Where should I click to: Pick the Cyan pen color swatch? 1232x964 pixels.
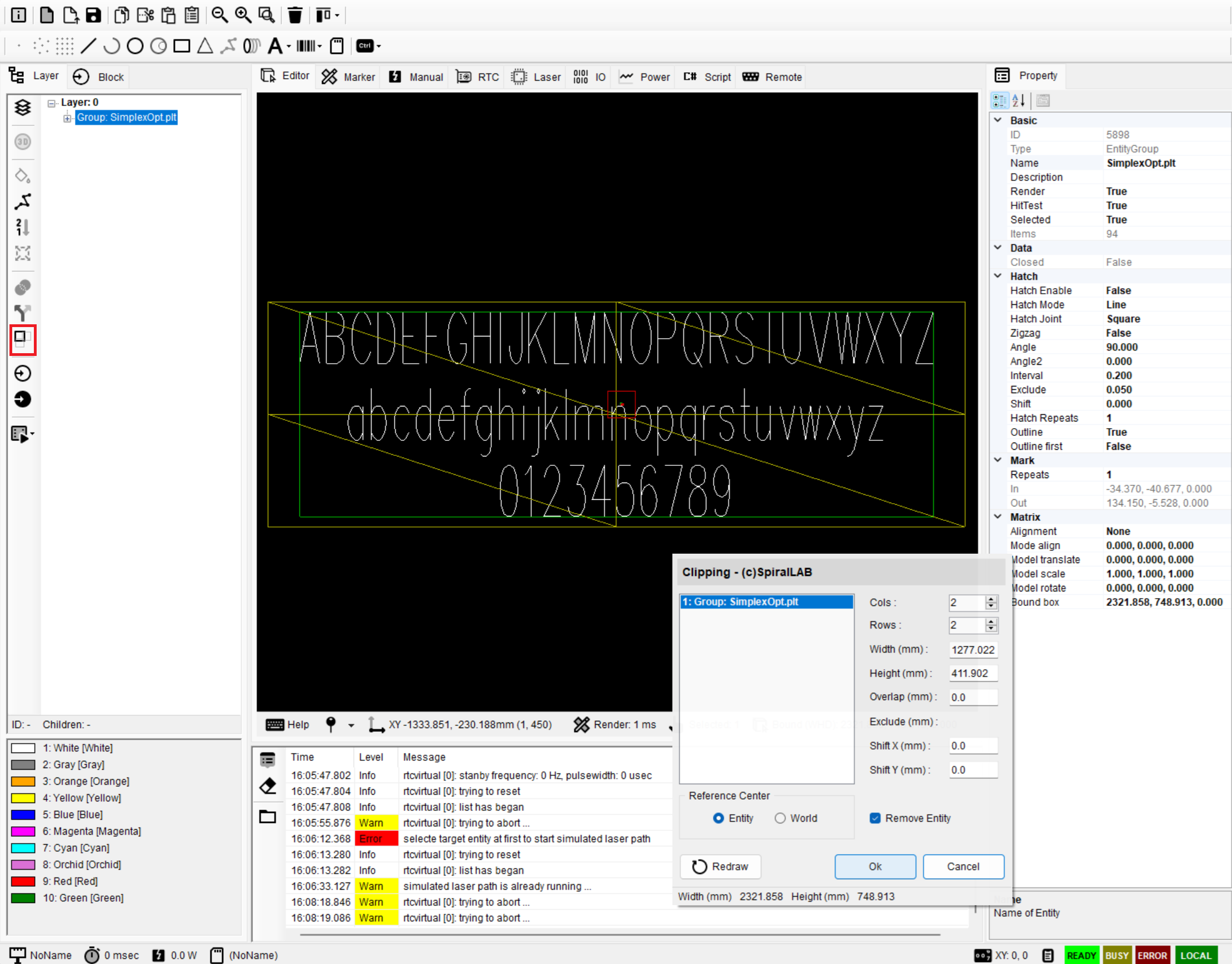(x=23, y=848)
